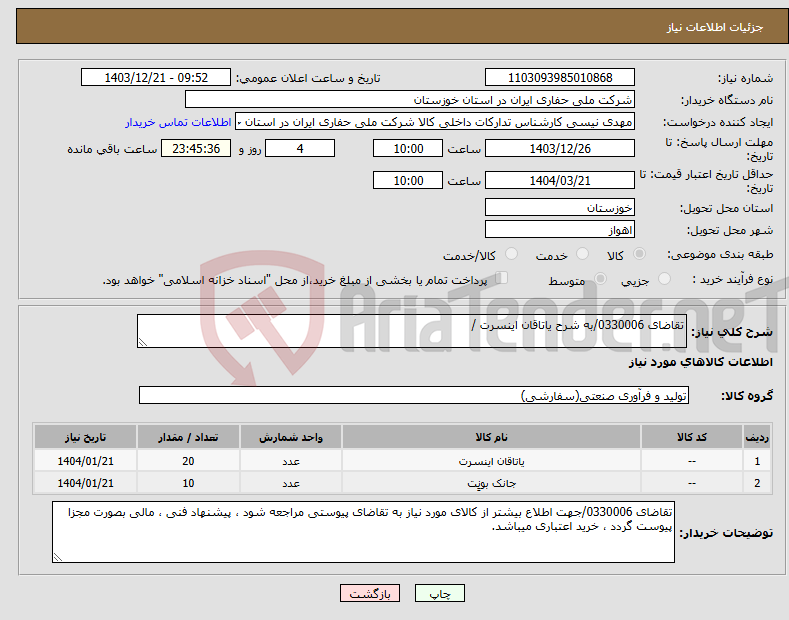Click the delivery province field خوزستان

(560, 207)
